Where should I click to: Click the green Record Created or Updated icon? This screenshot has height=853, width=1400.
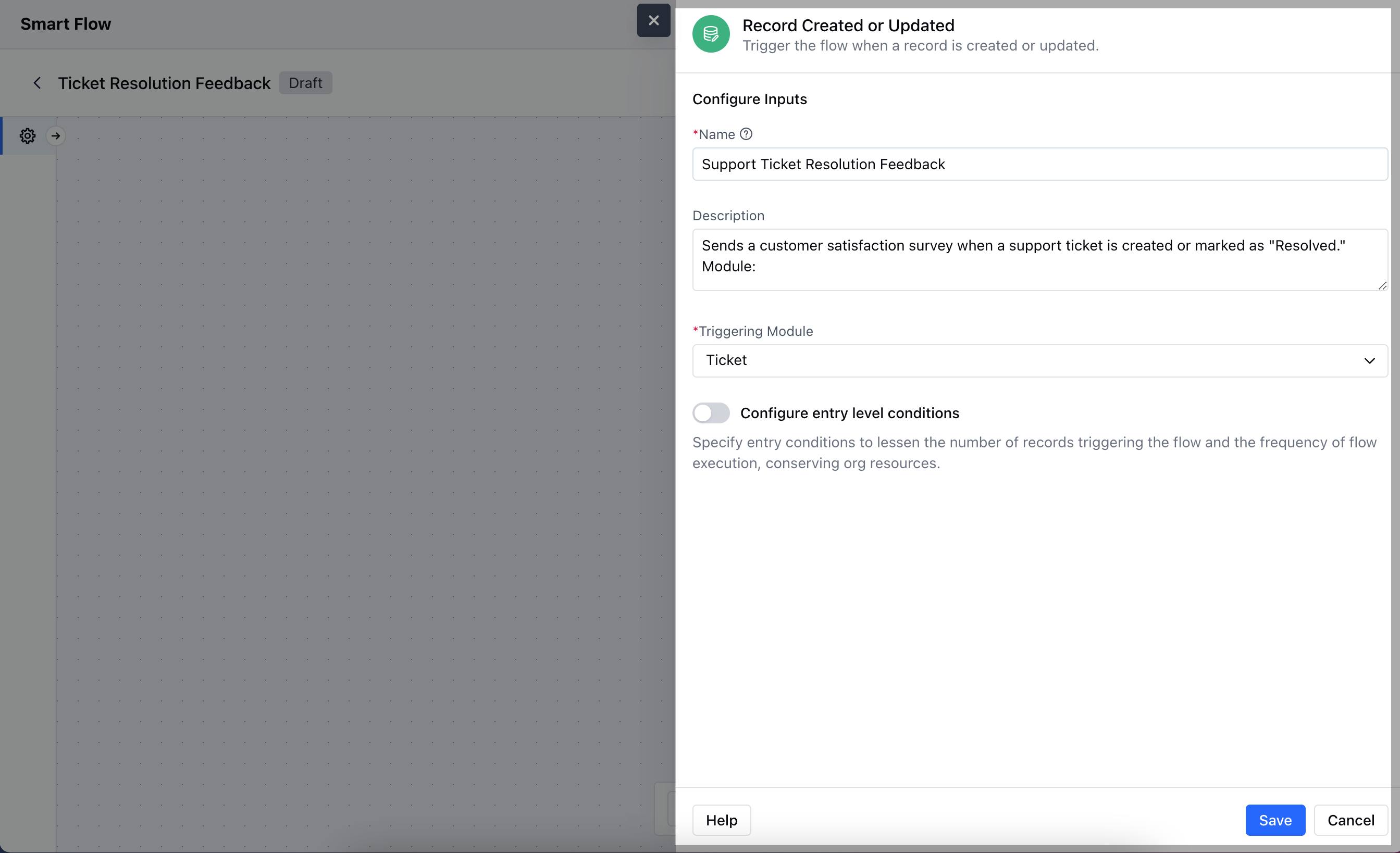pyautogui.click(x=711, y=34)
